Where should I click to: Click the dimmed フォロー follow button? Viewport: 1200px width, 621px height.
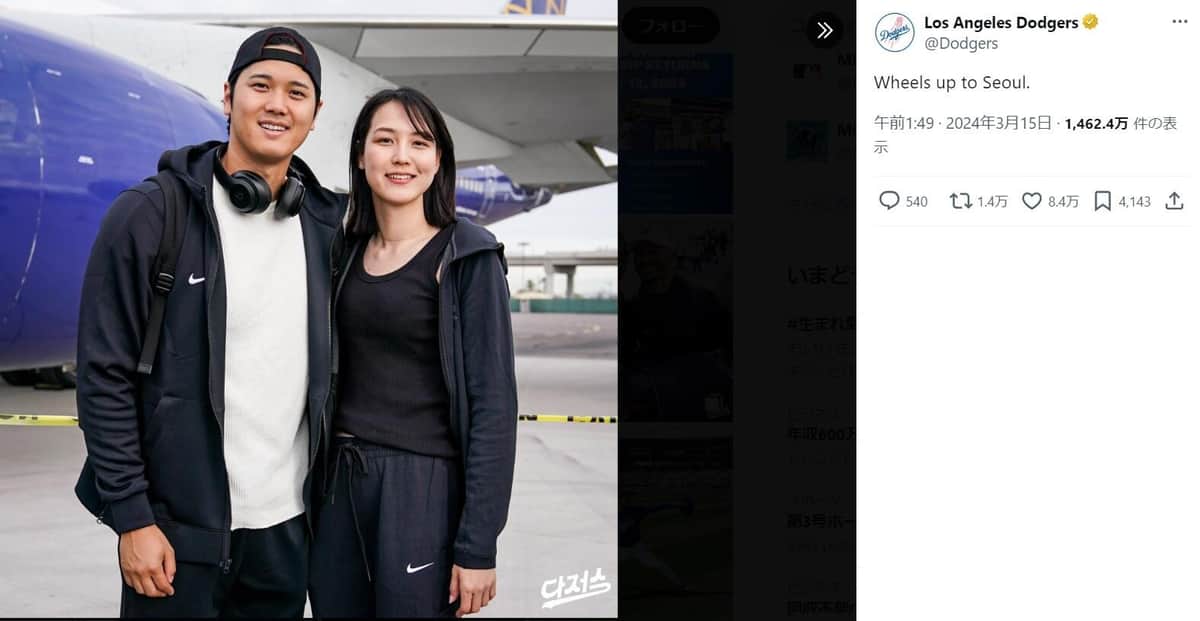pyautogui.click(x=670, y=26)
